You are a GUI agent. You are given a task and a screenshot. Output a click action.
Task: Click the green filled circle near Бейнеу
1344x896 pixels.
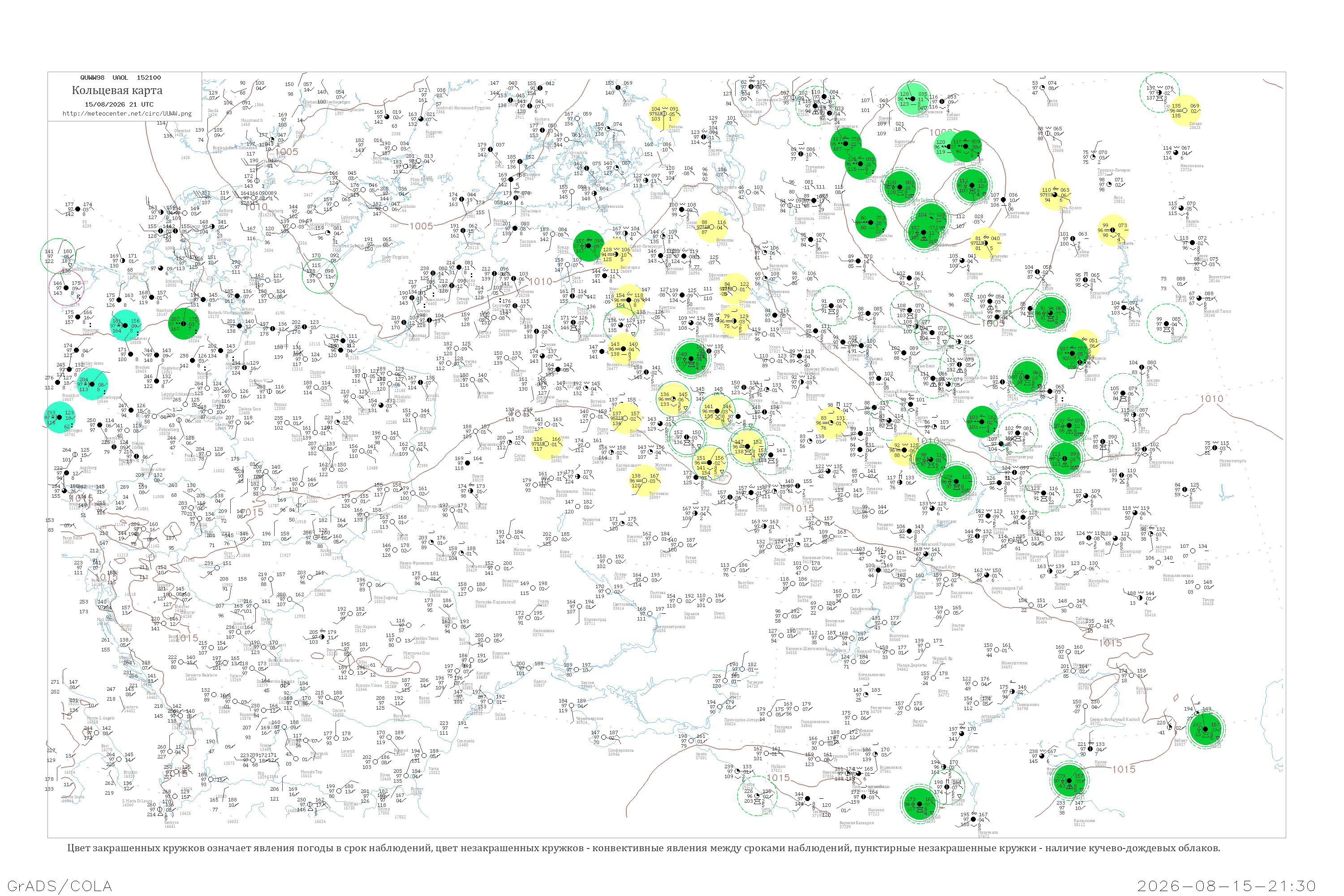(1206, 729)
